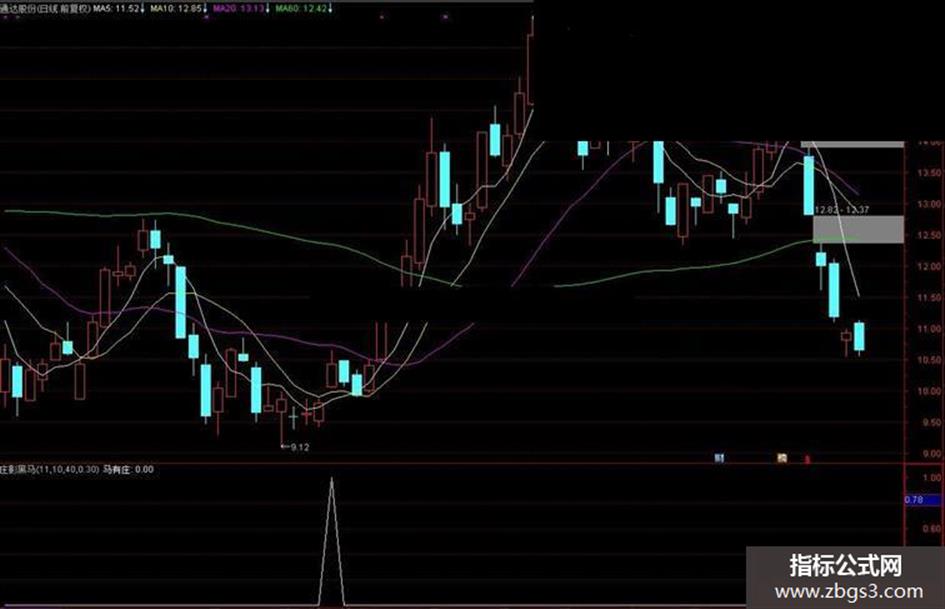Click the thin gray gap bar near 14.00
This screenshot has width=945, height=609.
[x=852, y=145]
